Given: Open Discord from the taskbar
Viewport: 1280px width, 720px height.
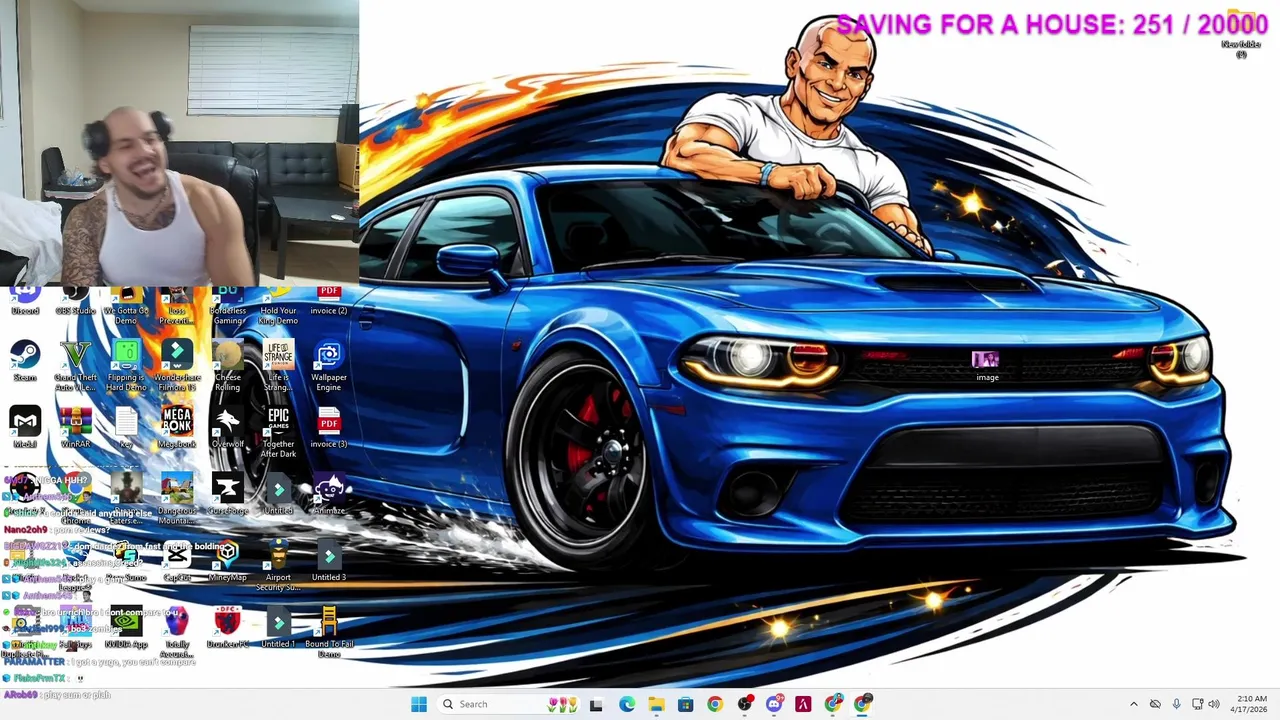Looking at the screenshot, I should [774, 704].
